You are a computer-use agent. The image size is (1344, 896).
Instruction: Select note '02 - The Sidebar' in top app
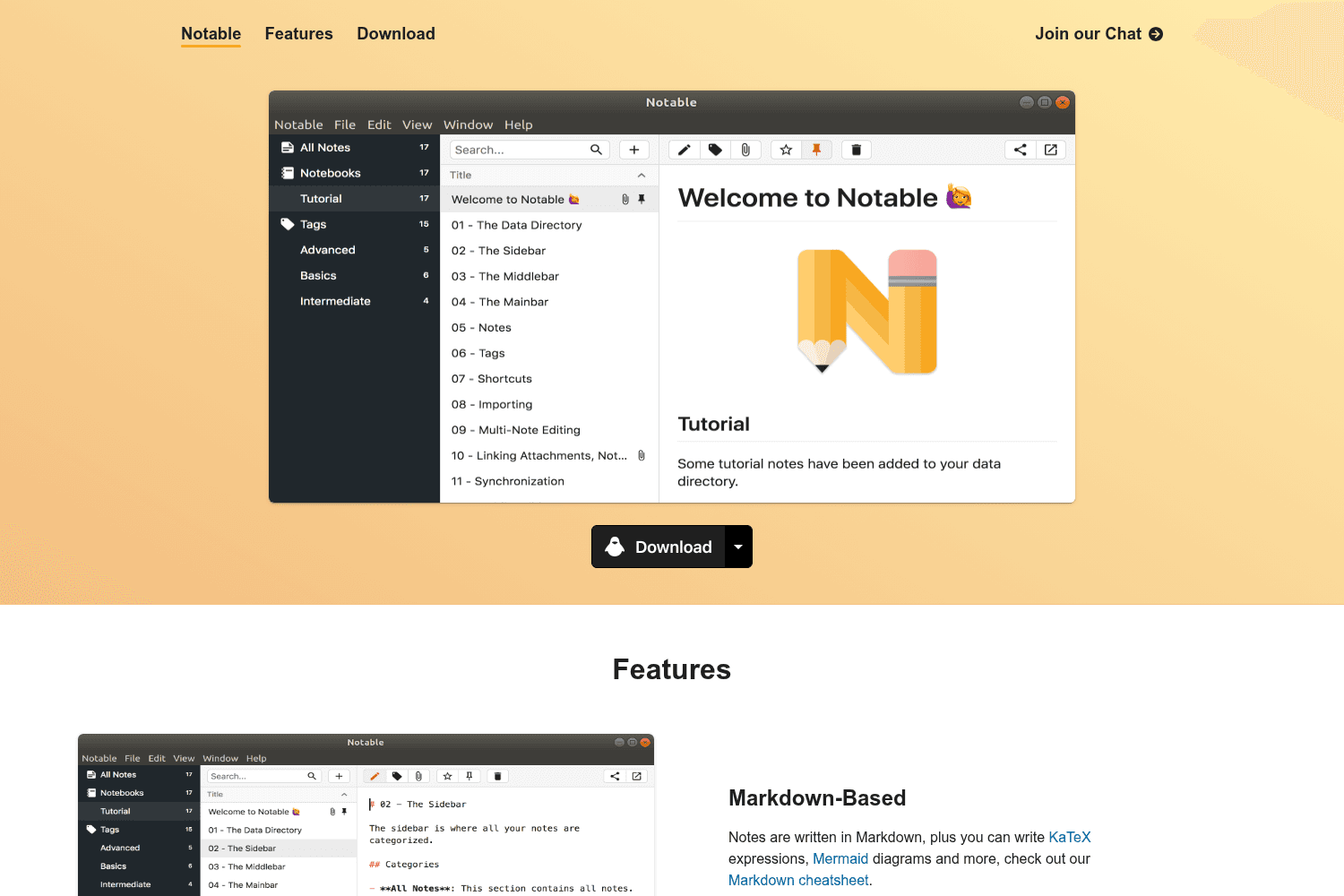pos(549,250)
